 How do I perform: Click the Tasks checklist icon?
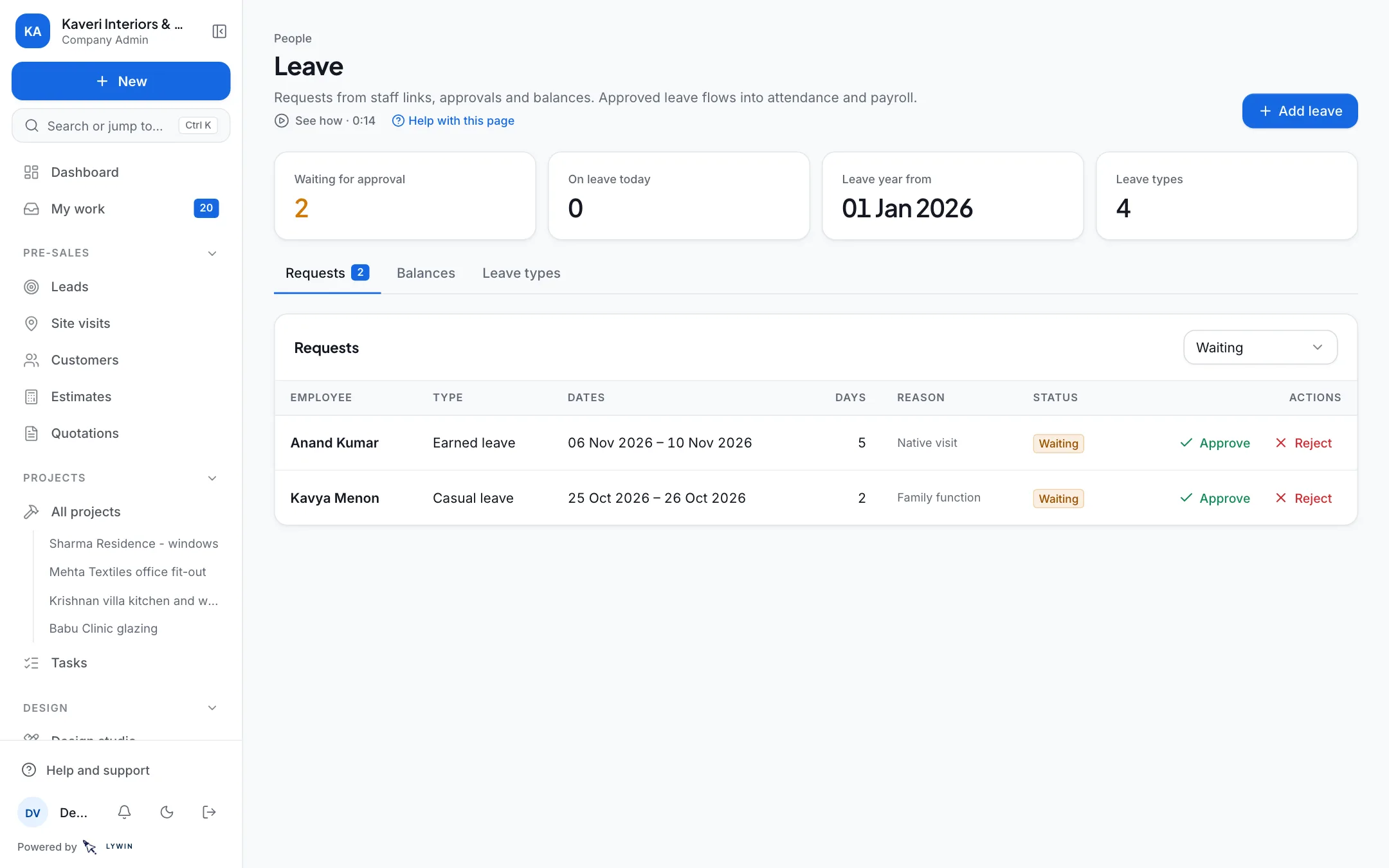click(32, 663)
